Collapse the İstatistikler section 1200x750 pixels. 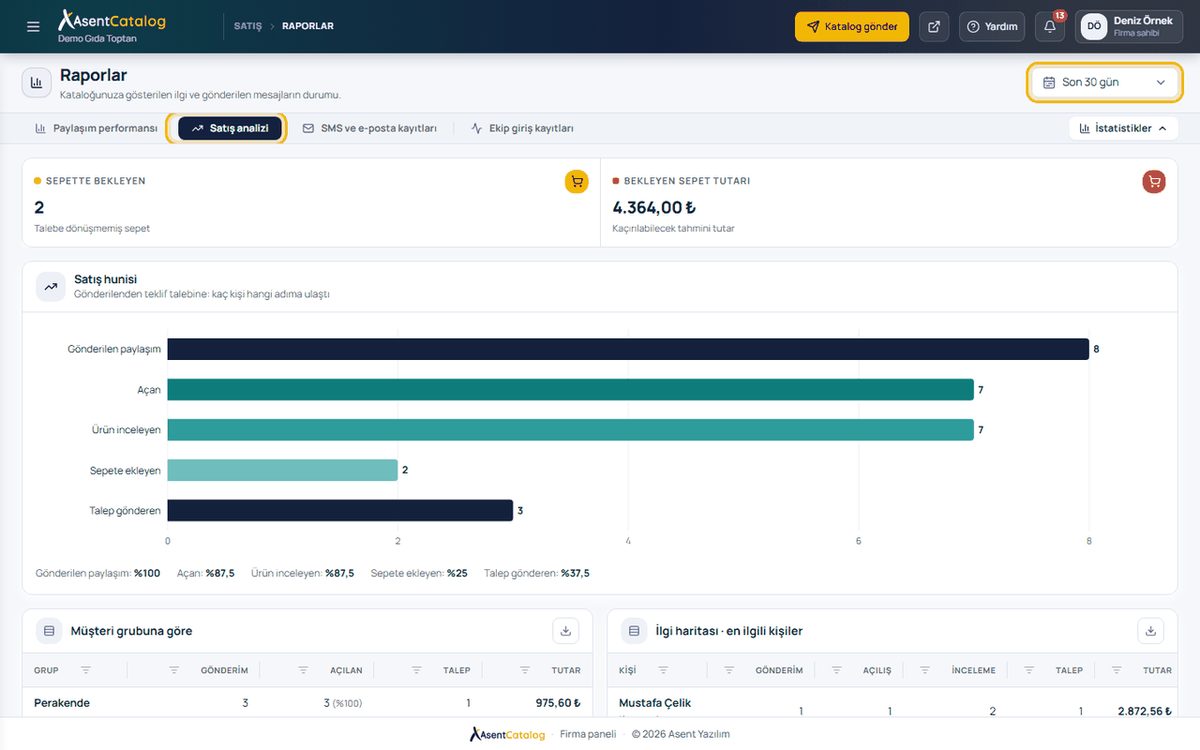[1122, 128]
